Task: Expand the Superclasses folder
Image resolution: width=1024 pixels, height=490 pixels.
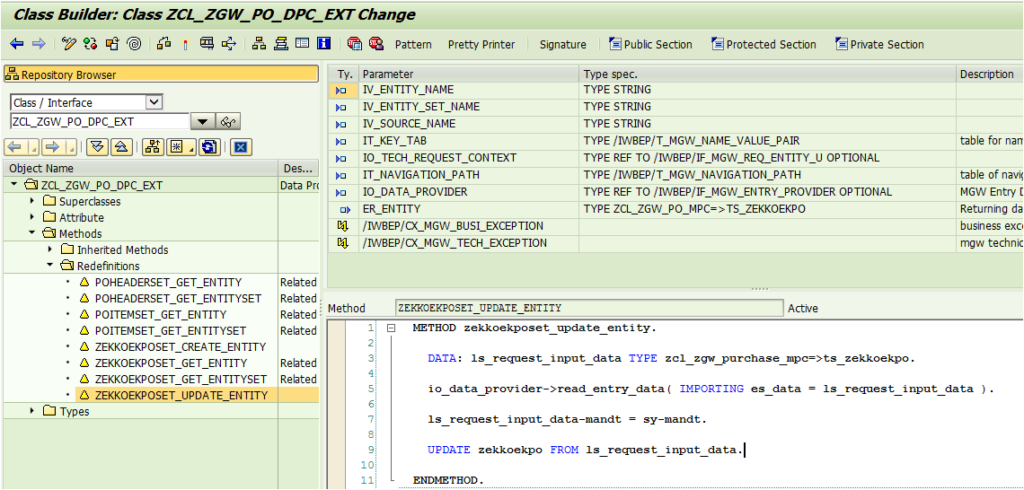Action: (33, 201)
